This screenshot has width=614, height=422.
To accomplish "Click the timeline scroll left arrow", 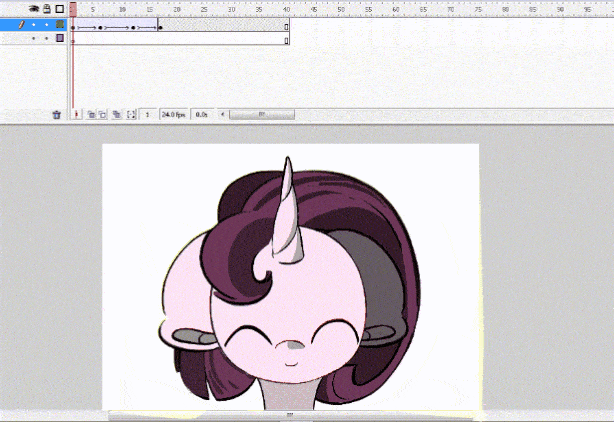I will (x=222, y=114).
